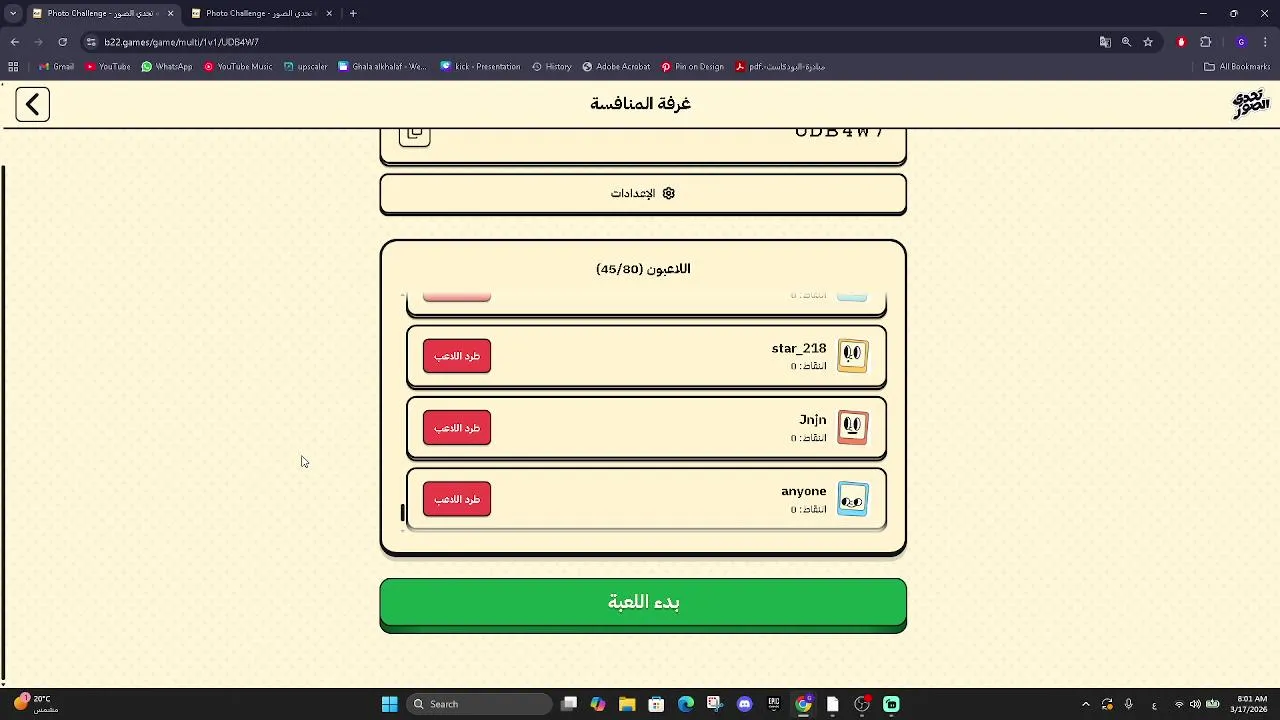Open settings (الإعدادات) button
The width and height of the screenshot is (1280, 720).
pos(643,193)
